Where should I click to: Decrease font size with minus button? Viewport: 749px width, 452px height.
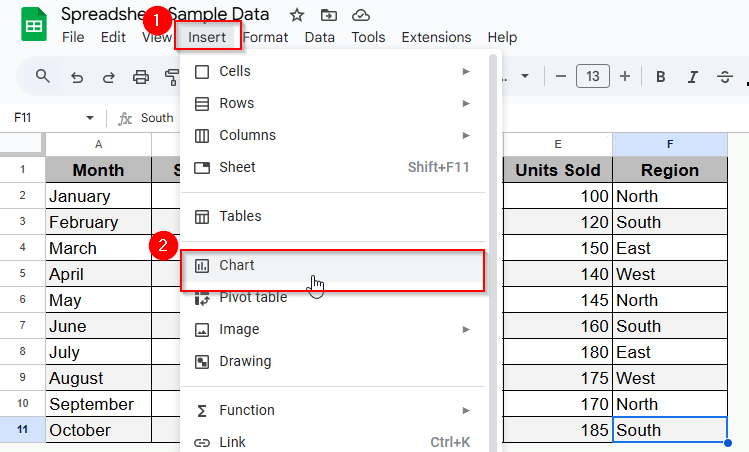tap(561, 76)
